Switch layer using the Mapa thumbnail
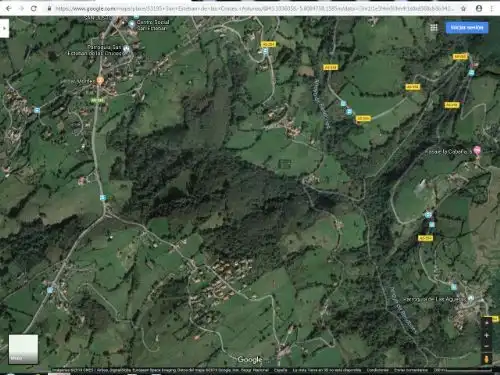Screen dimensions: 500x375 pyautogui.click(x=23, y=349)
